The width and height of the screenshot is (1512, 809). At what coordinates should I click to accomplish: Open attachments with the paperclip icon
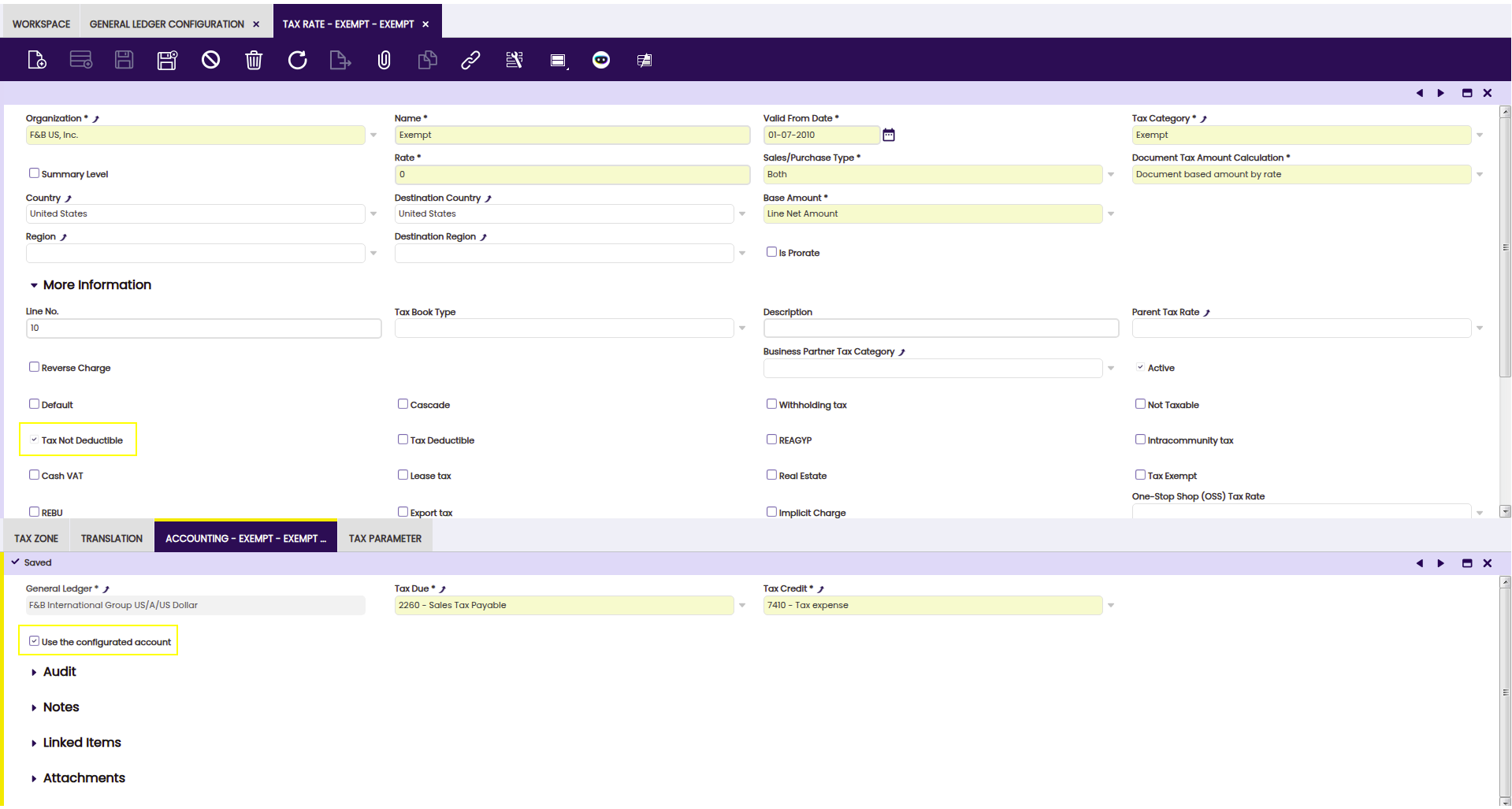[384, 60]
